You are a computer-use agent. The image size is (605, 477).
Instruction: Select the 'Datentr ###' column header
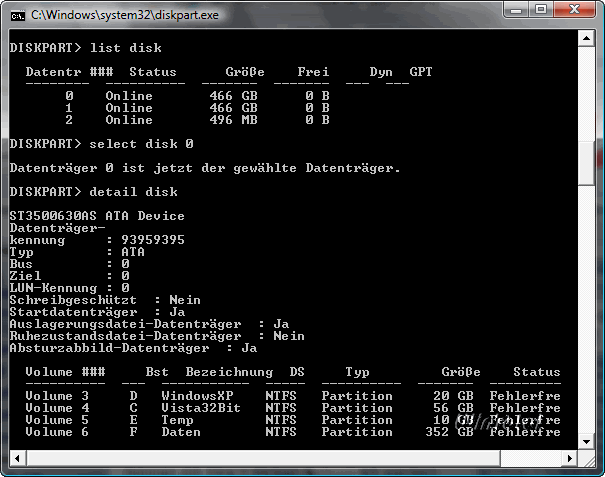tap(69, 72)
